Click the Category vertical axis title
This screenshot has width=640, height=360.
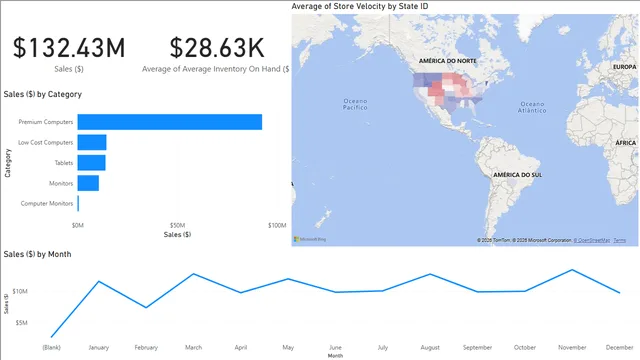[x=8, y=163]
